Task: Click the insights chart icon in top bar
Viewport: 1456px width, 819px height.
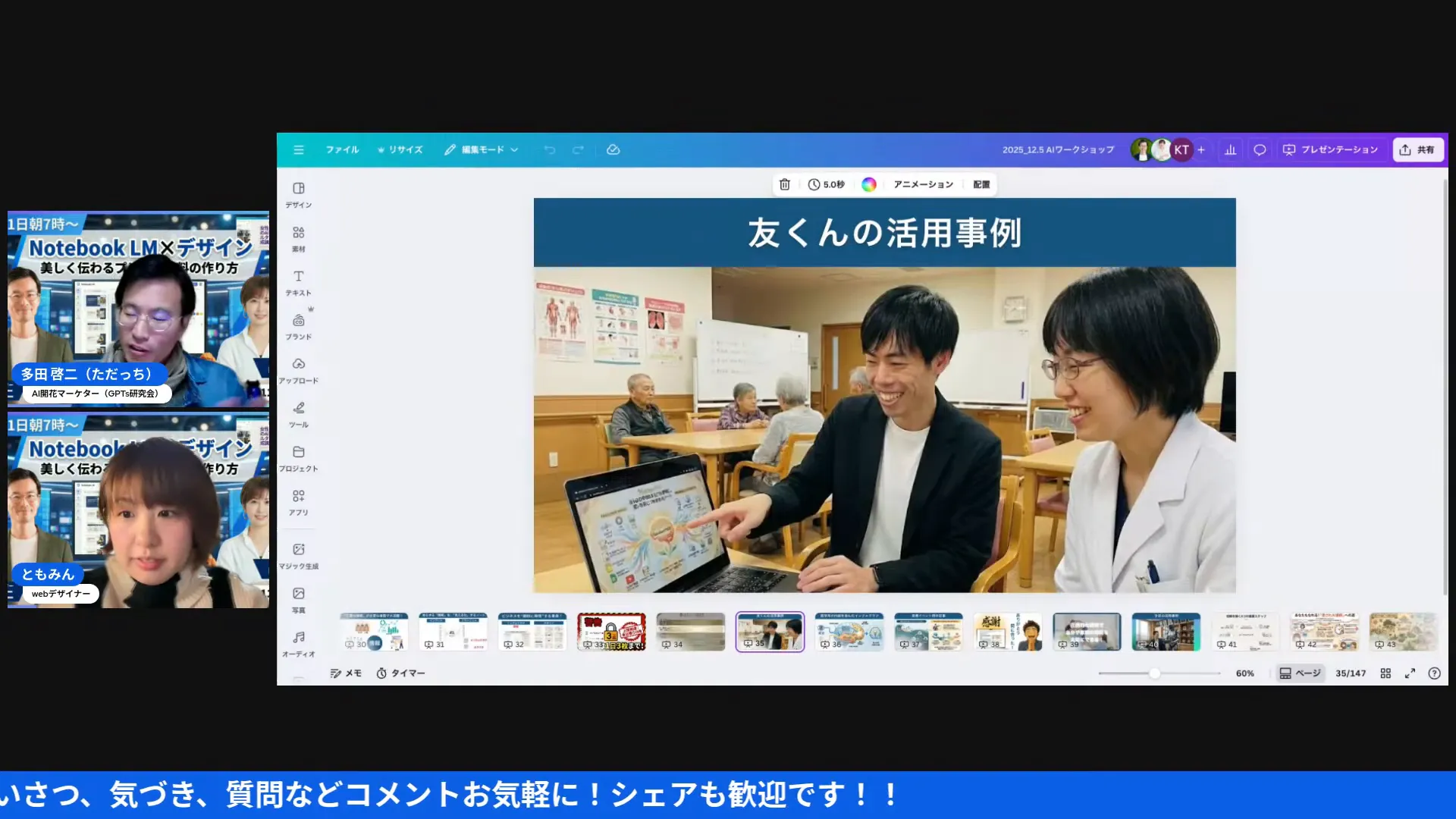Action: click(1230, 149)
